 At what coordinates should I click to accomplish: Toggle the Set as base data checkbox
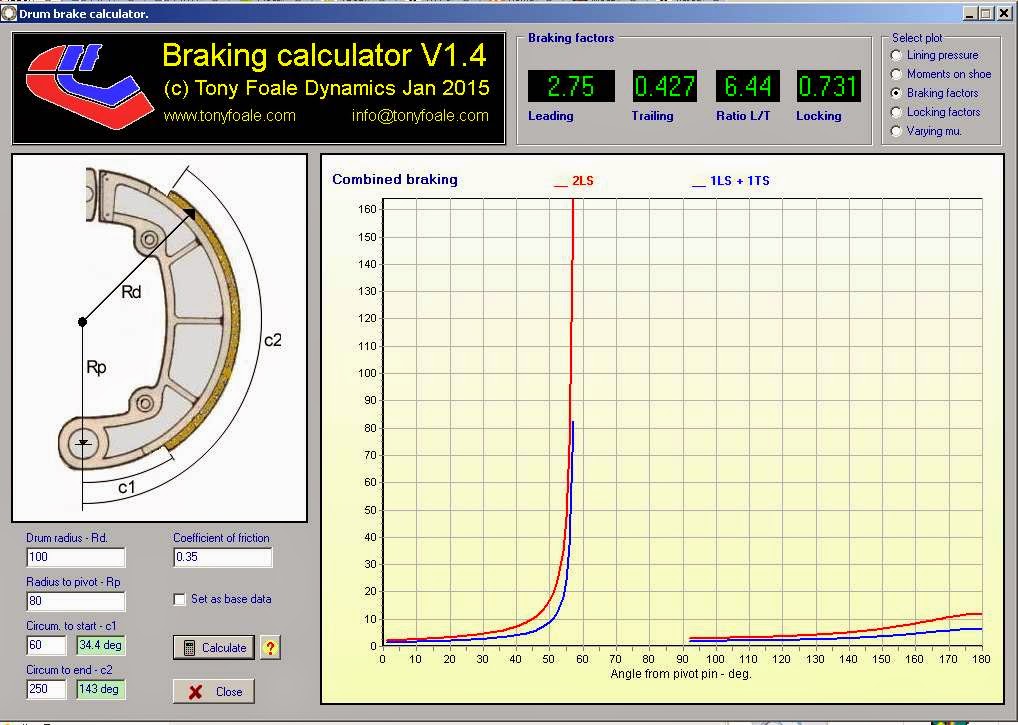(x=179, y=599)
